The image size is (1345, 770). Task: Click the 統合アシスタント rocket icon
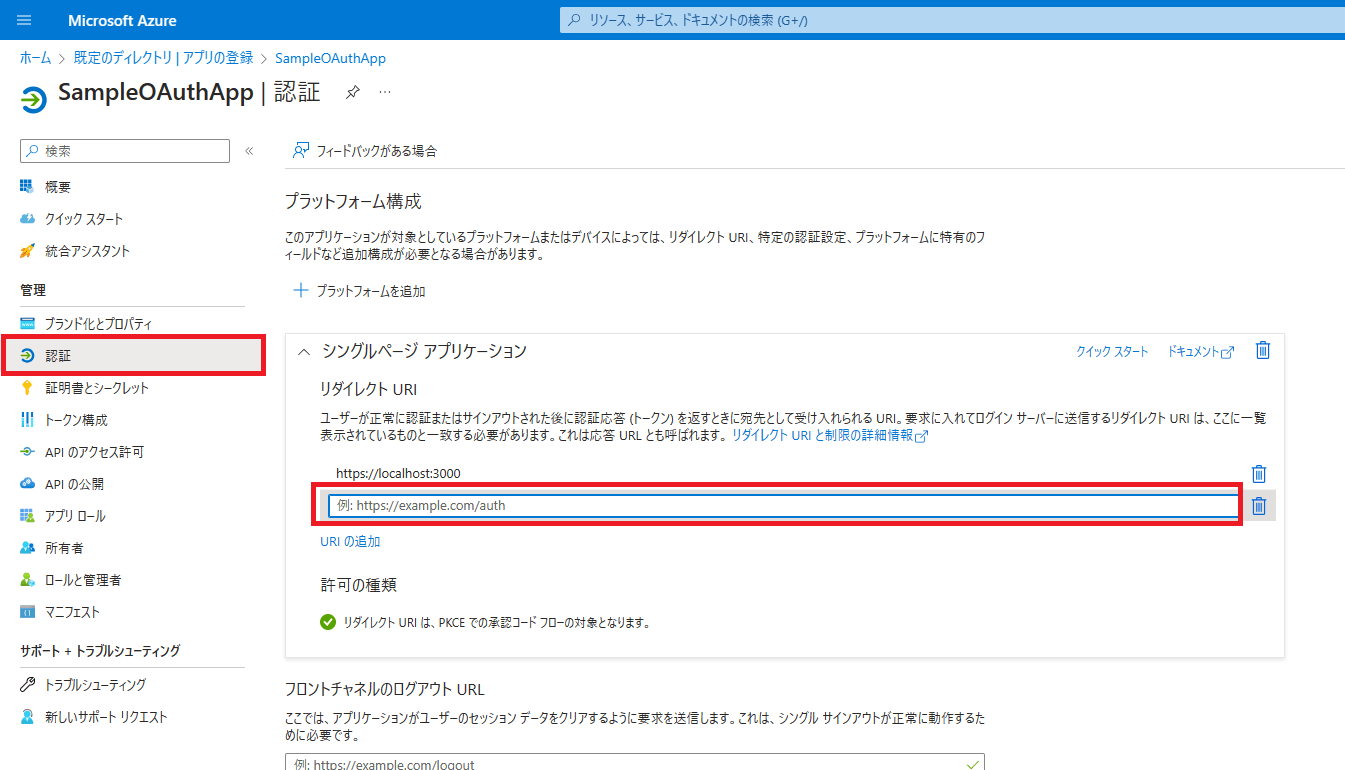tap(28, 251)
